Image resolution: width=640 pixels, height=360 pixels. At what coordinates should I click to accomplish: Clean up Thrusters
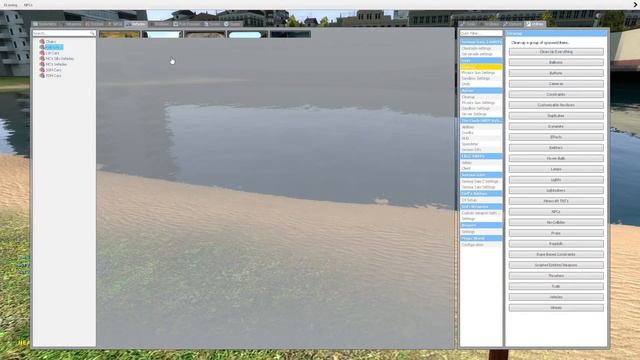tap(556, 276)
